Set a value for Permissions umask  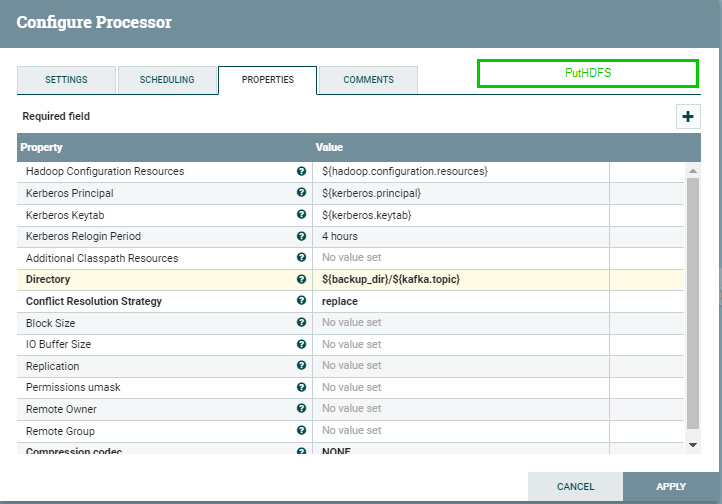(460, 388)
